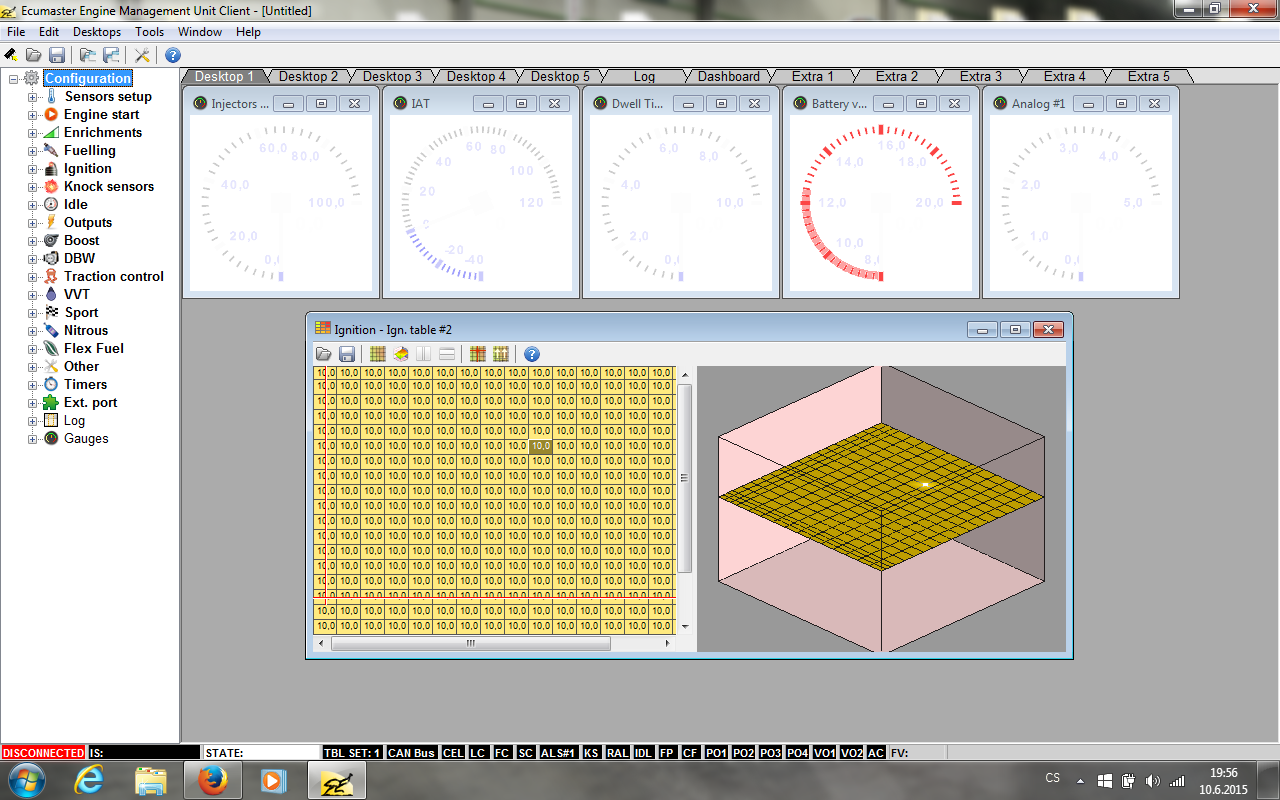Click the 3D graph view icon in table toolbar
The width and height of the screenshot is (1280, 800).
tap(400, 354)
